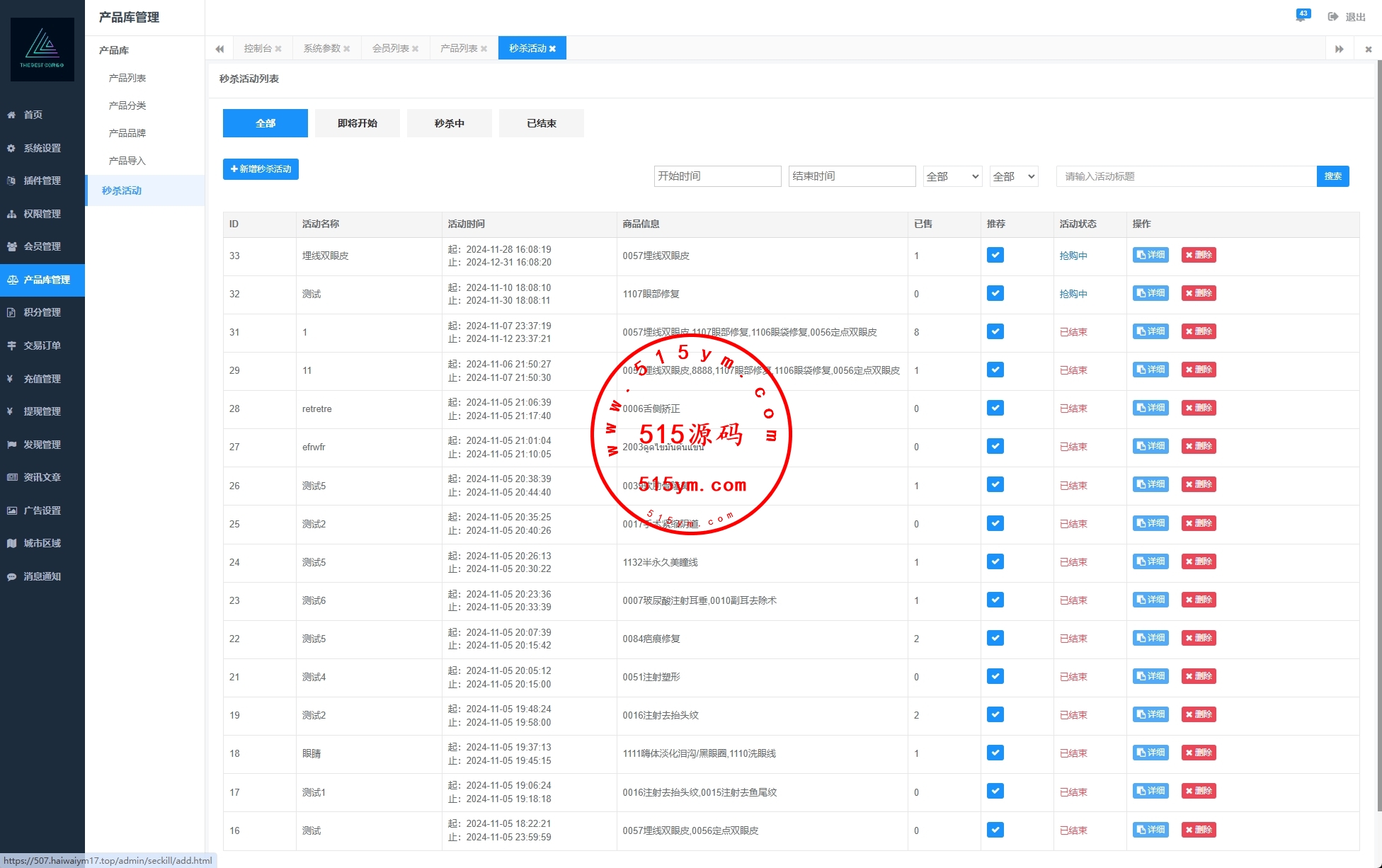Click the logout icon next to 退出
Viewport: 1382px width, 868px height.
click(x=1333, y=16)
